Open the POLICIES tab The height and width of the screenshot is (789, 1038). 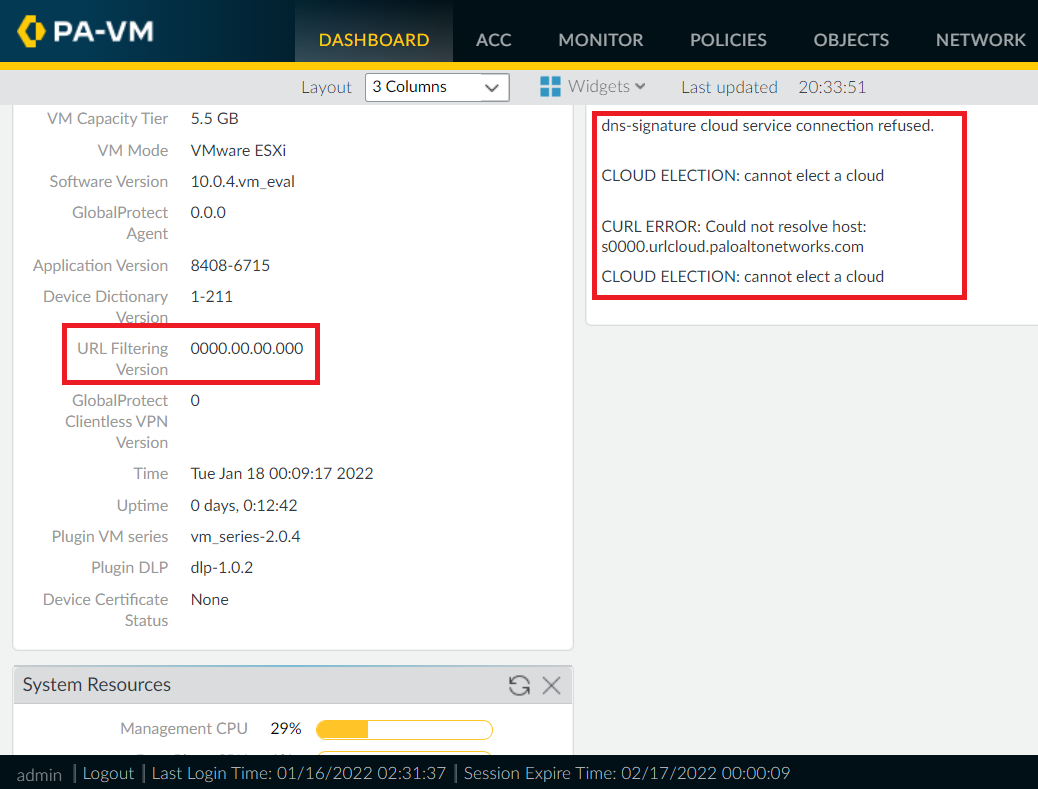[x=728, y=40]
